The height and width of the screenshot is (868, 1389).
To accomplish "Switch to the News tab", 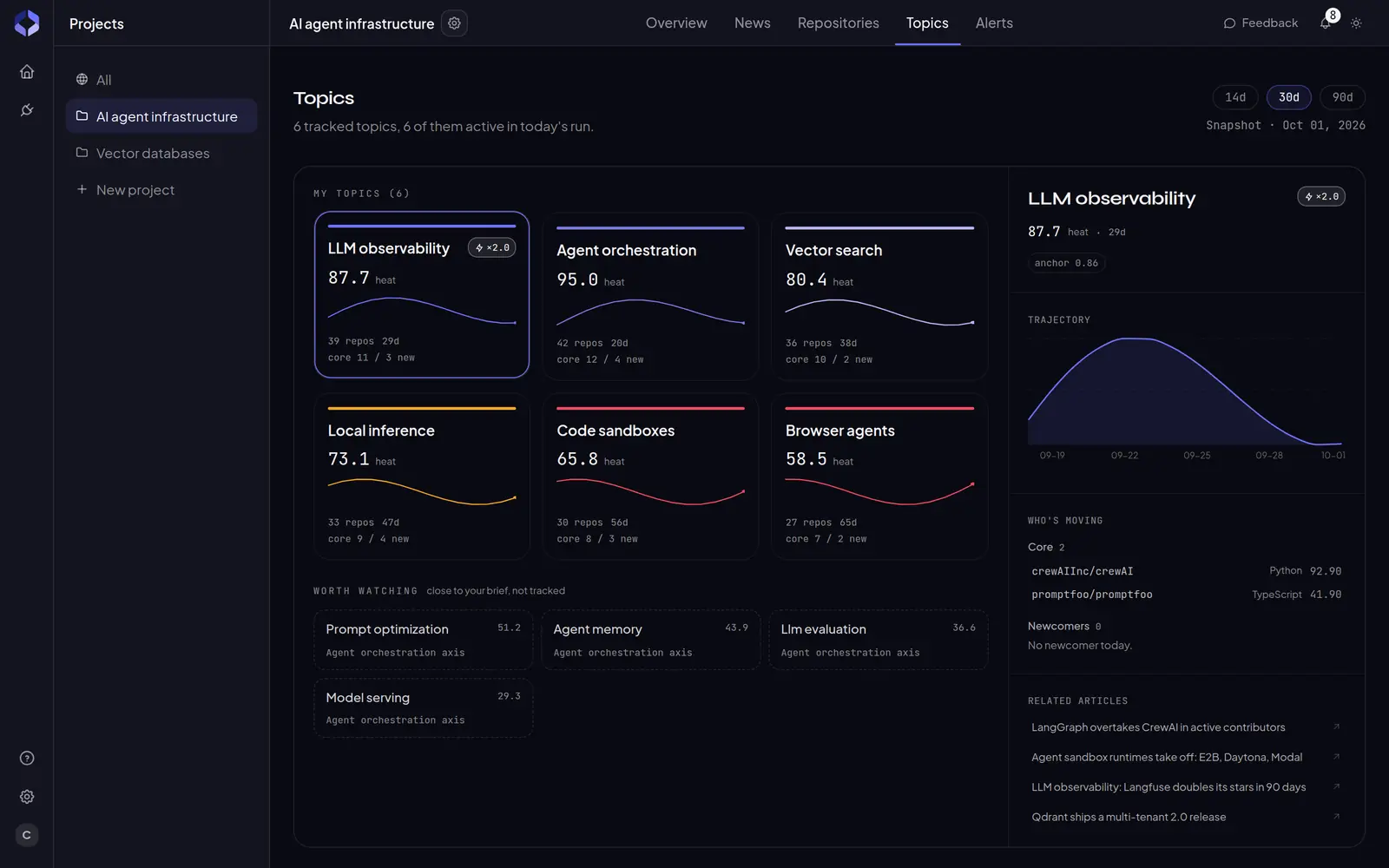I will click(x=753, y=23).
